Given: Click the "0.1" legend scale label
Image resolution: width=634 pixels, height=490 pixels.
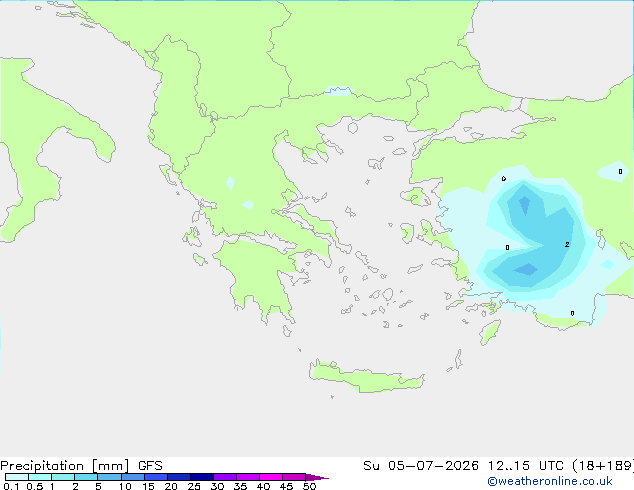Looking at the screenshot, I should 11,486.
